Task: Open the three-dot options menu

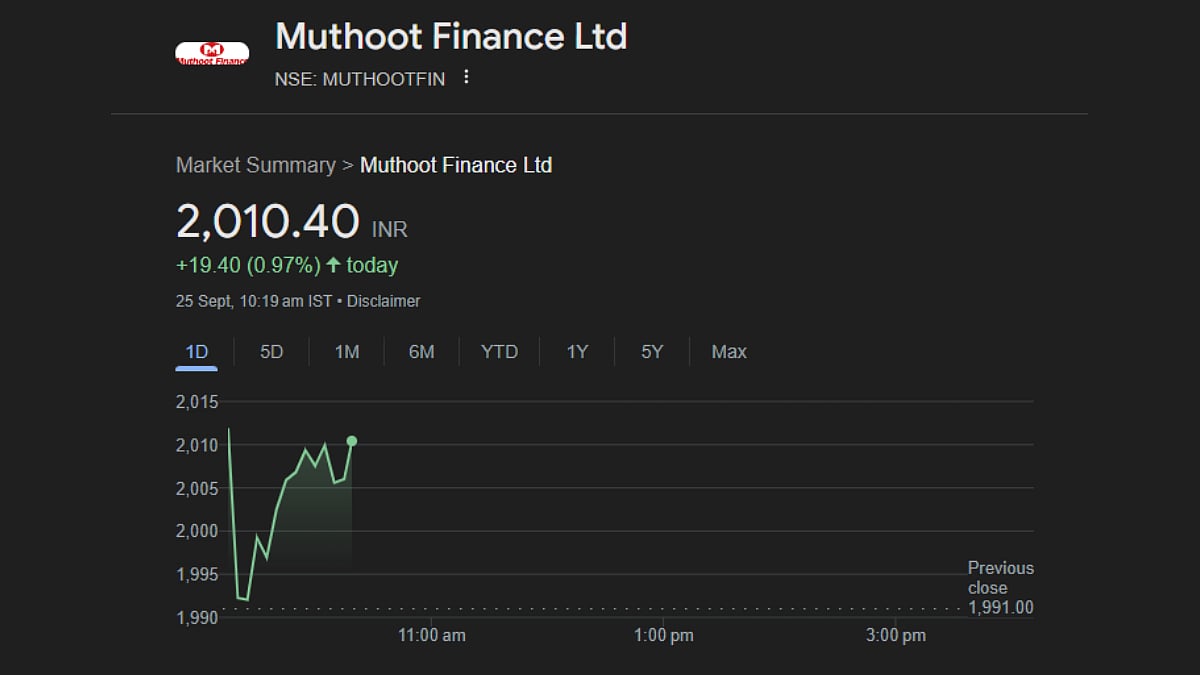Action: [x=466, y=78]
